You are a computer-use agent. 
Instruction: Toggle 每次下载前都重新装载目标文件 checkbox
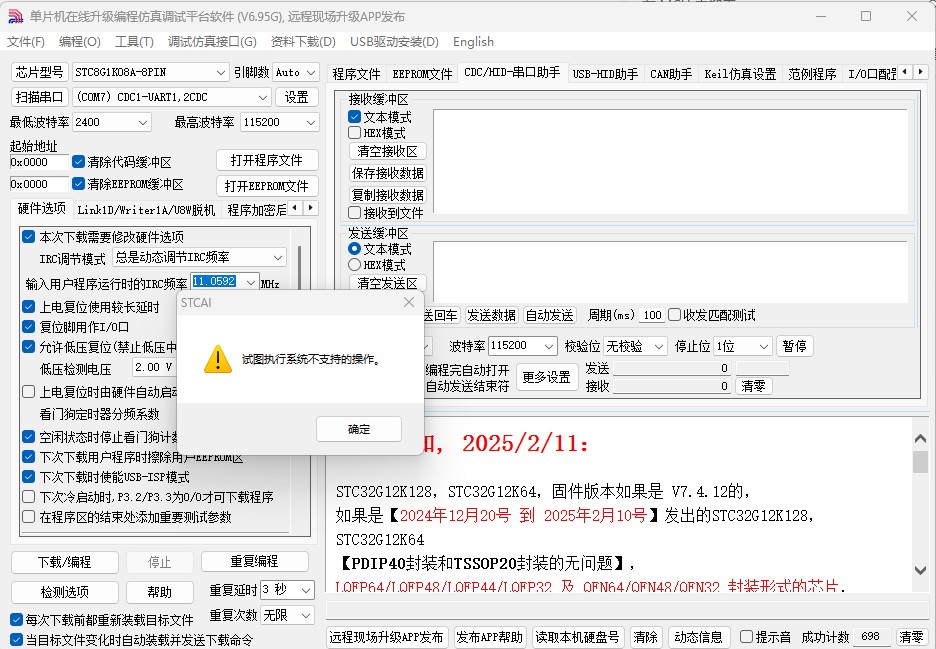17,620
